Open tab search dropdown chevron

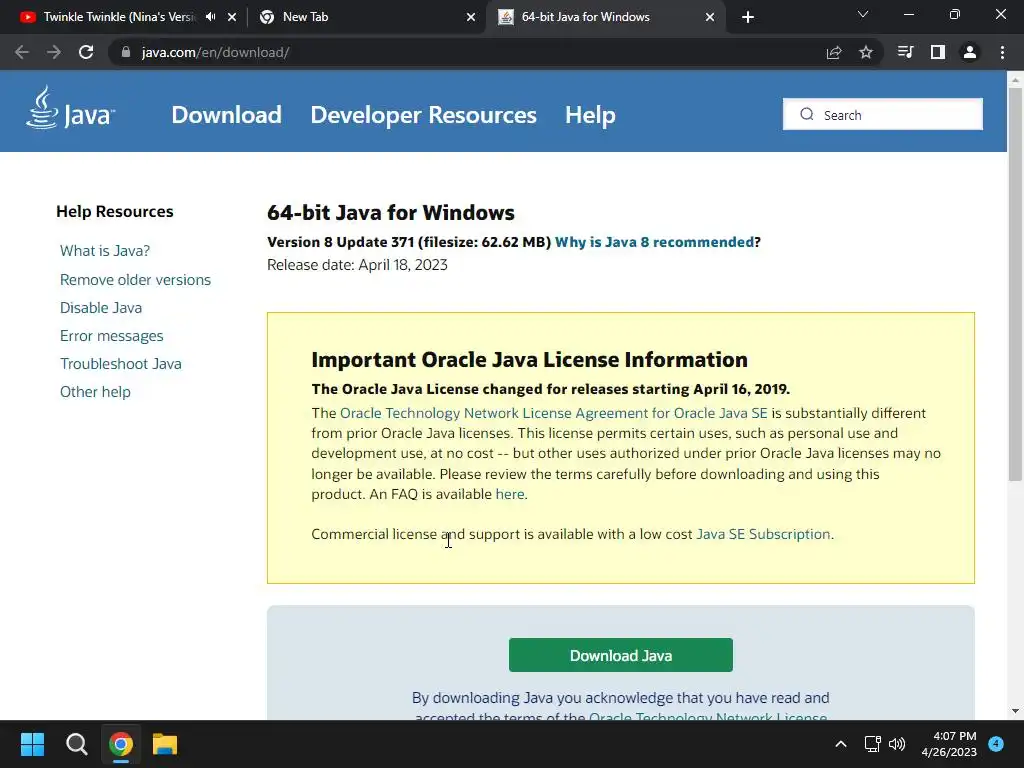[863, 14]
